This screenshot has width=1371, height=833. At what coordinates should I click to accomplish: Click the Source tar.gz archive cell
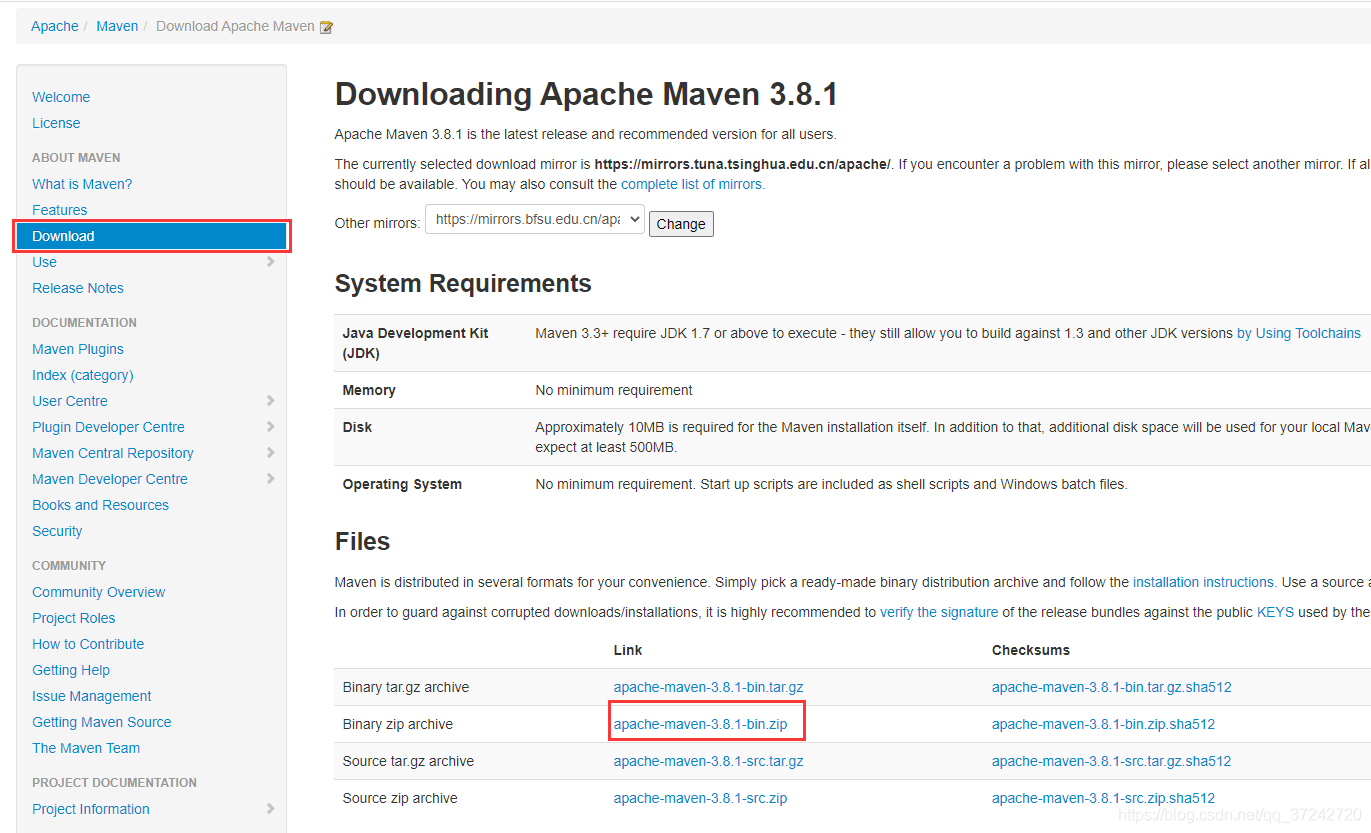pyautogui.click(x=408, y=761)
